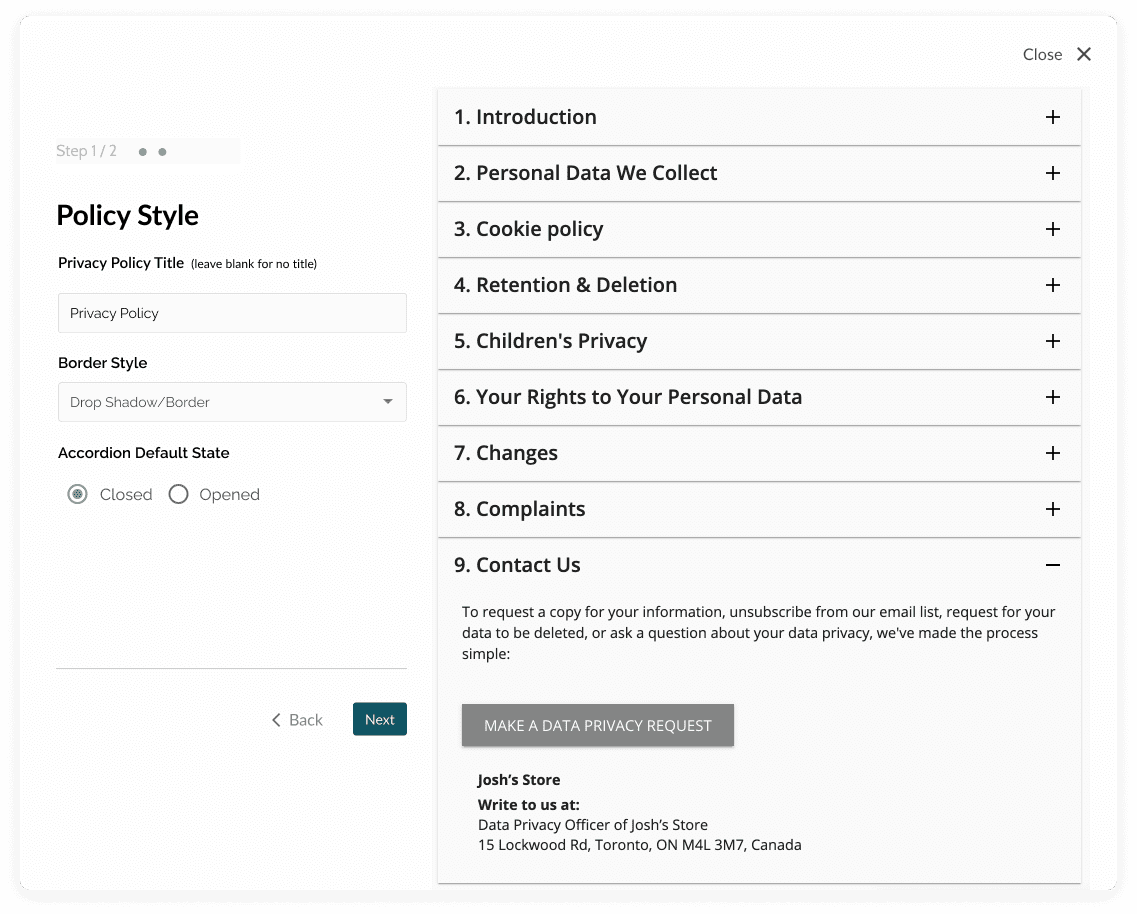Select the Closed accordion default state
This screenshot has width=1137, height=914.
click(77, 493)
